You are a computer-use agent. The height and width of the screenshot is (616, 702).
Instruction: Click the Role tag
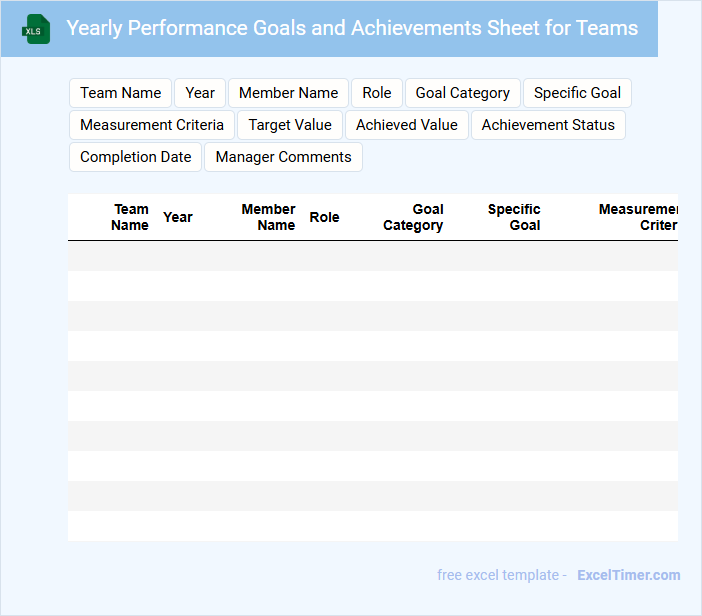point(377,93)
